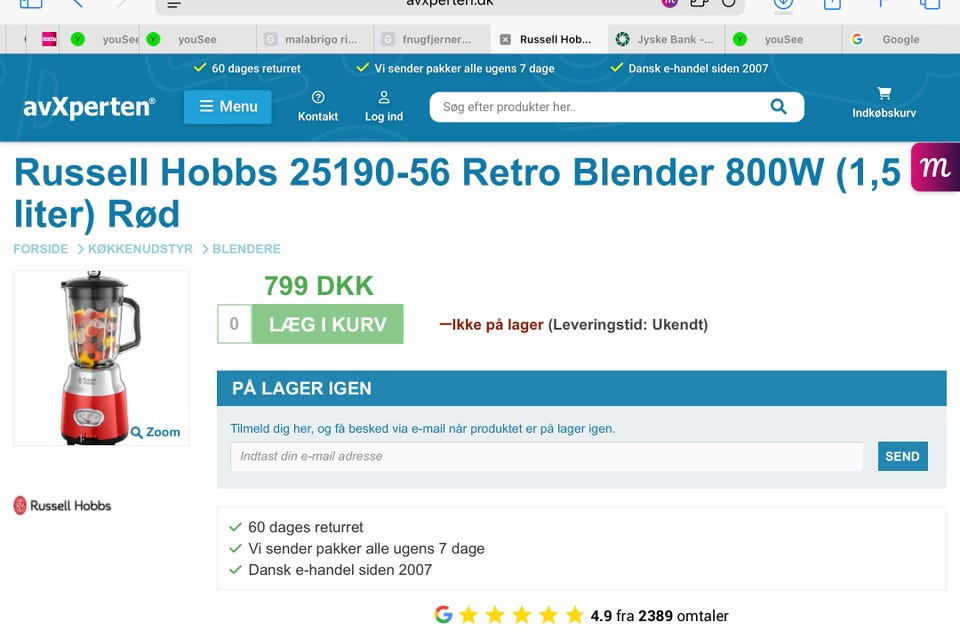The width and height of the screenshot is (960, 638).
Task: Open the pinned pink tab icon
Action: point(49,39)
